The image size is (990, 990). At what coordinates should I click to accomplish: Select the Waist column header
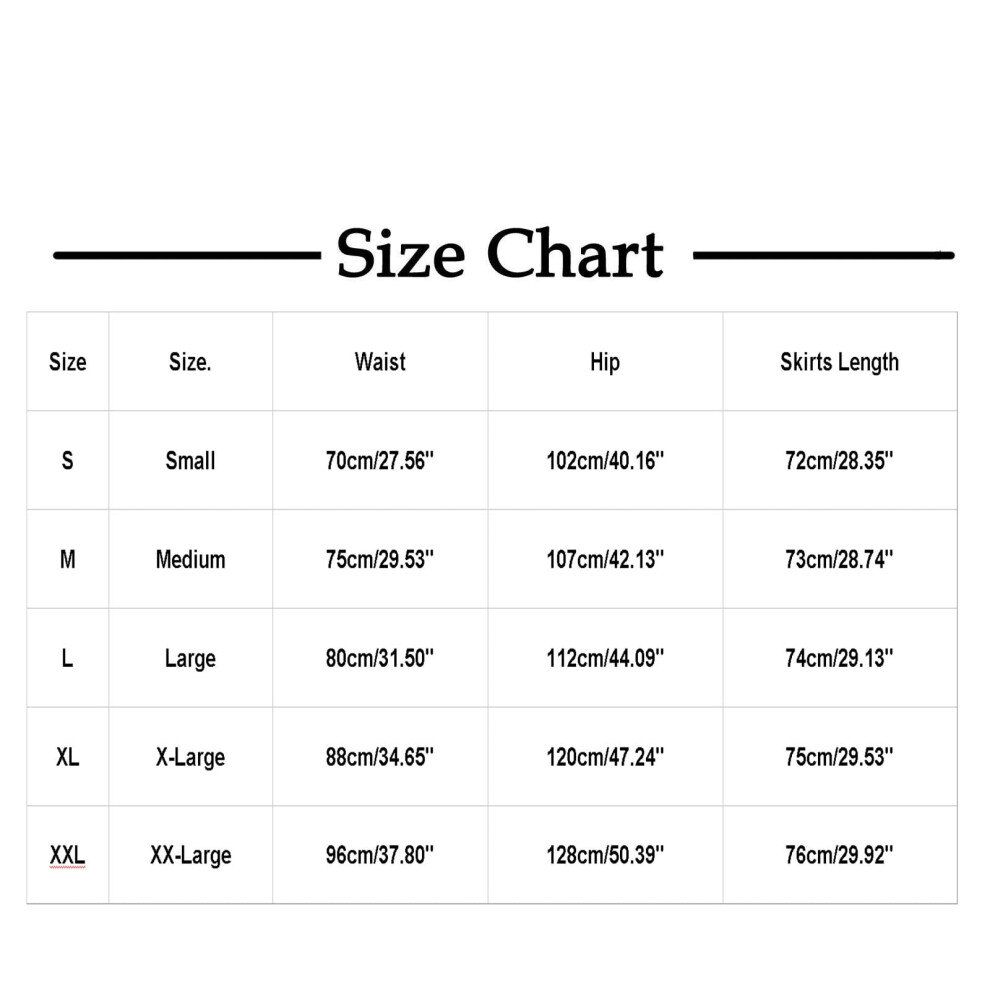pos(380,362)
